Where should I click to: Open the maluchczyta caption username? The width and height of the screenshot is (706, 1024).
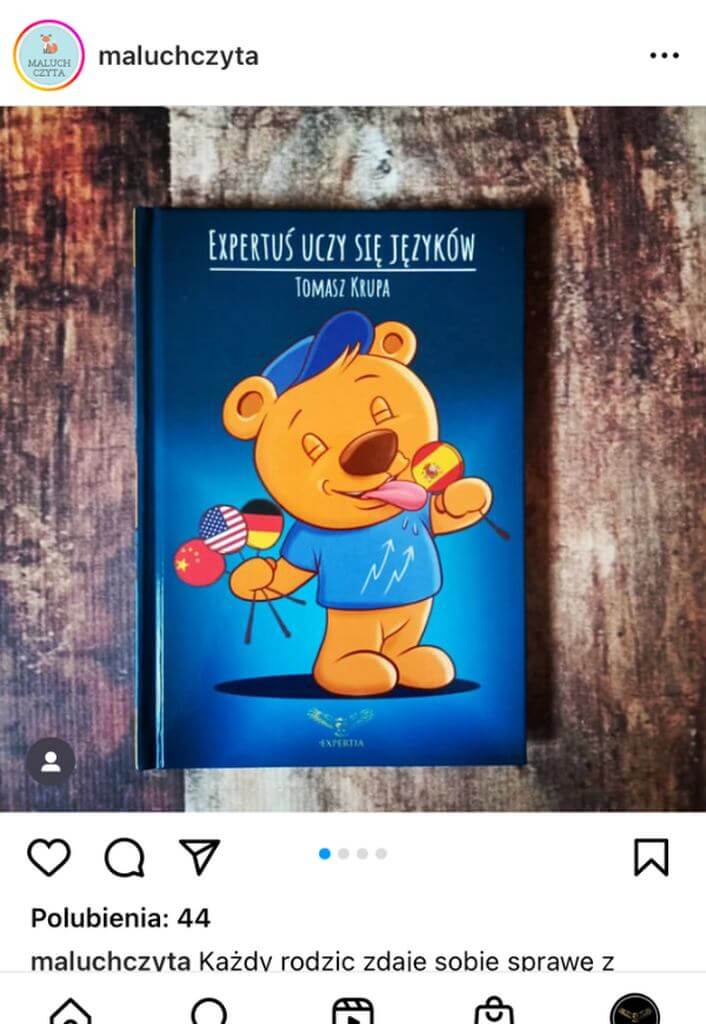pyautogui.click(x=111, y=961)
